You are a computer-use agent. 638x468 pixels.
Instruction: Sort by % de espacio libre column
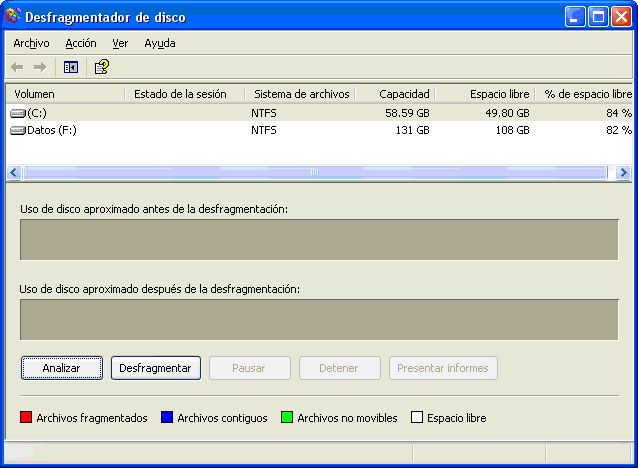(x=584, y=94)
